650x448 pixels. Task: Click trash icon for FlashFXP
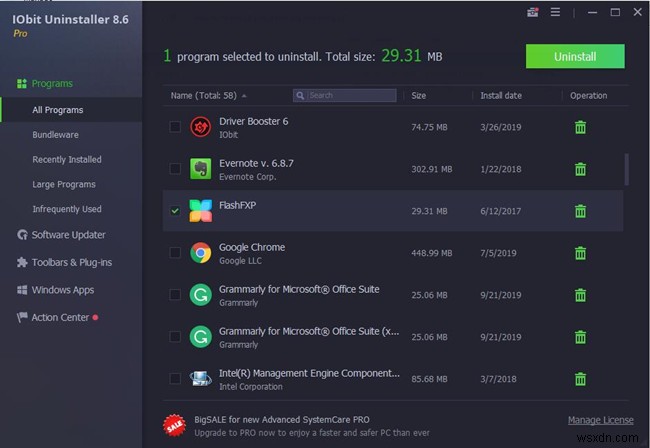tap(580, 211)
